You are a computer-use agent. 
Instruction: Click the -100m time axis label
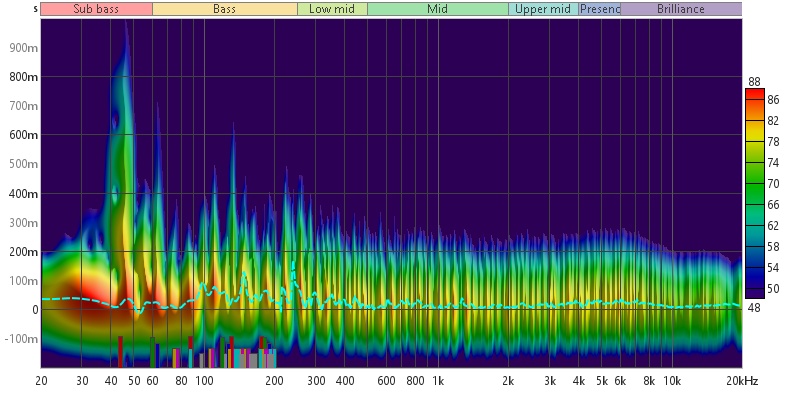[22, 339]
